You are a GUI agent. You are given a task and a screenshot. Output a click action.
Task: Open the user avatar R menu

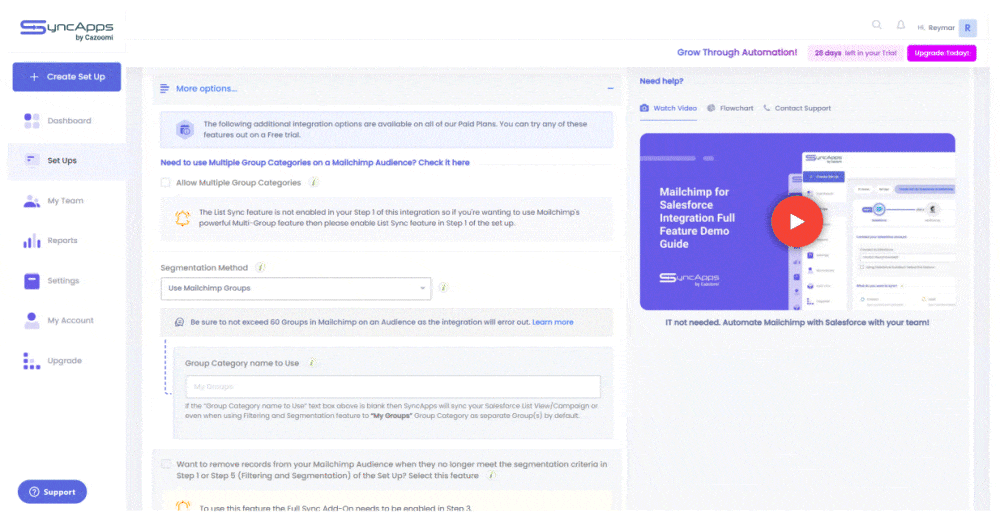point(967,28)
